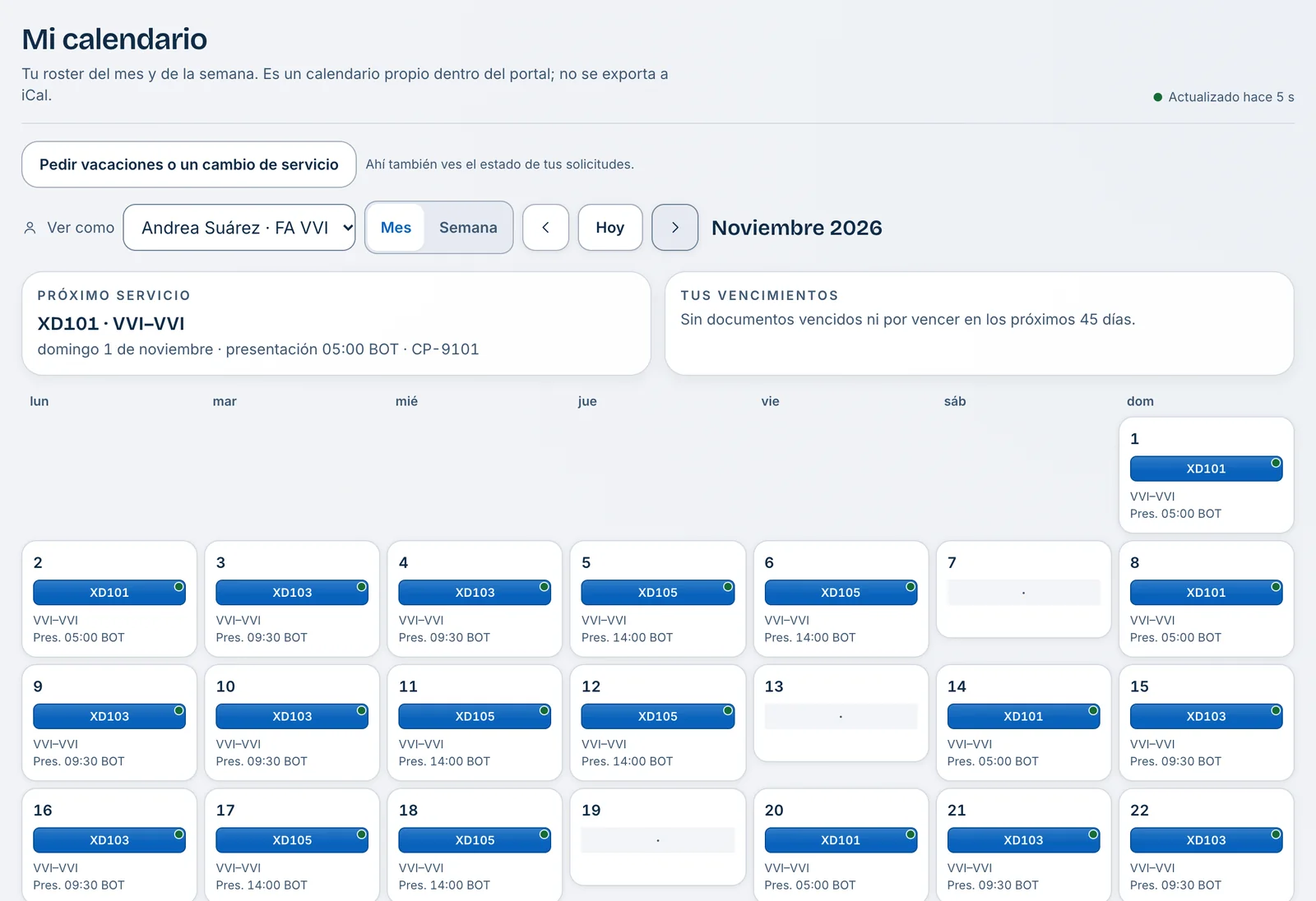The image size is (1316, 901).
Task: Click the day off cell for day 19
Action: pos(657,837)
